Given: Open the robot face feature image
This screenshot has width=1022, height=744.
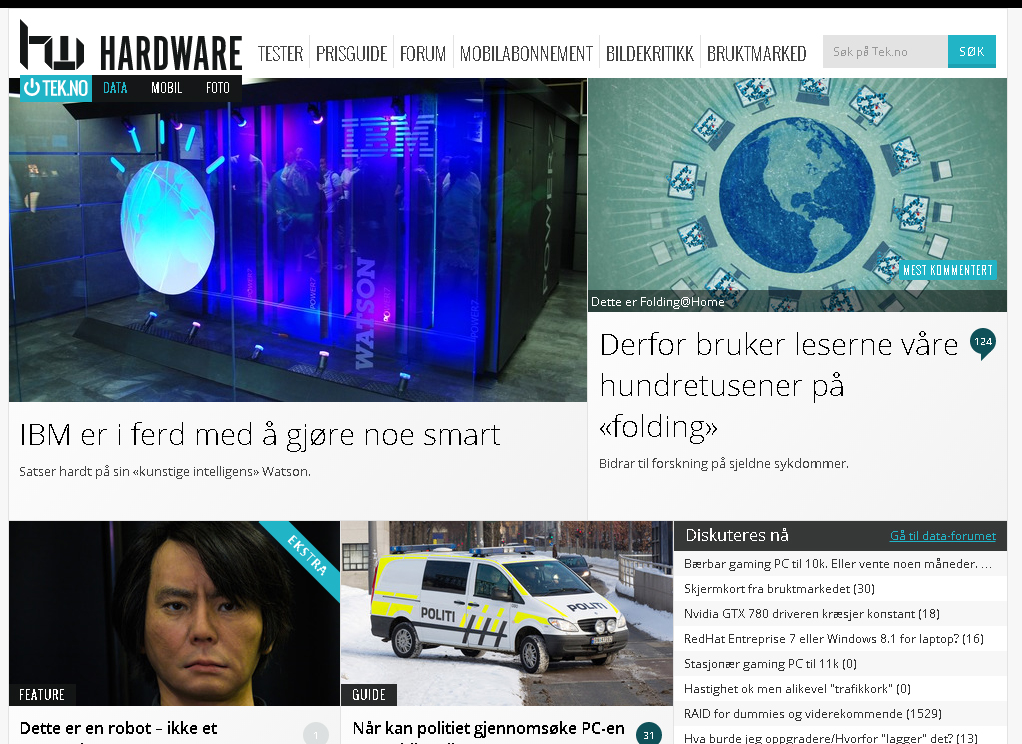Looking at the screenshot, I should 175,613.
